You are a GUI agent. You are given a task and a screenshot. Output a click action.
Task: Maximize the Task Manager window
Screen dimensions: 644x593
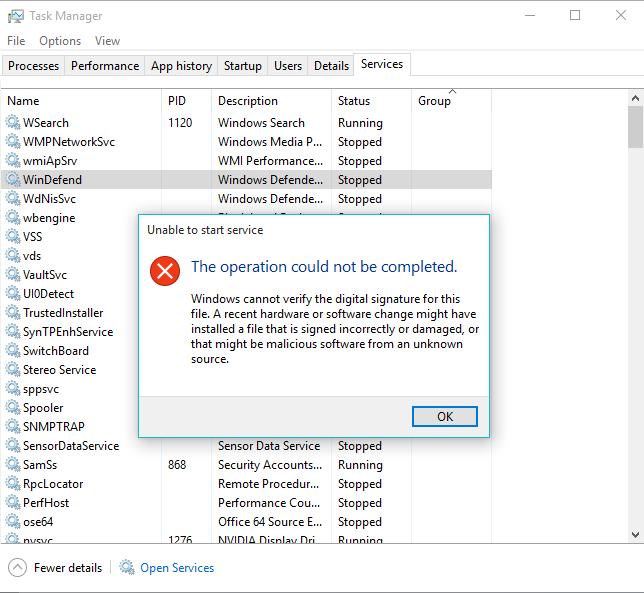coord(575,16)
